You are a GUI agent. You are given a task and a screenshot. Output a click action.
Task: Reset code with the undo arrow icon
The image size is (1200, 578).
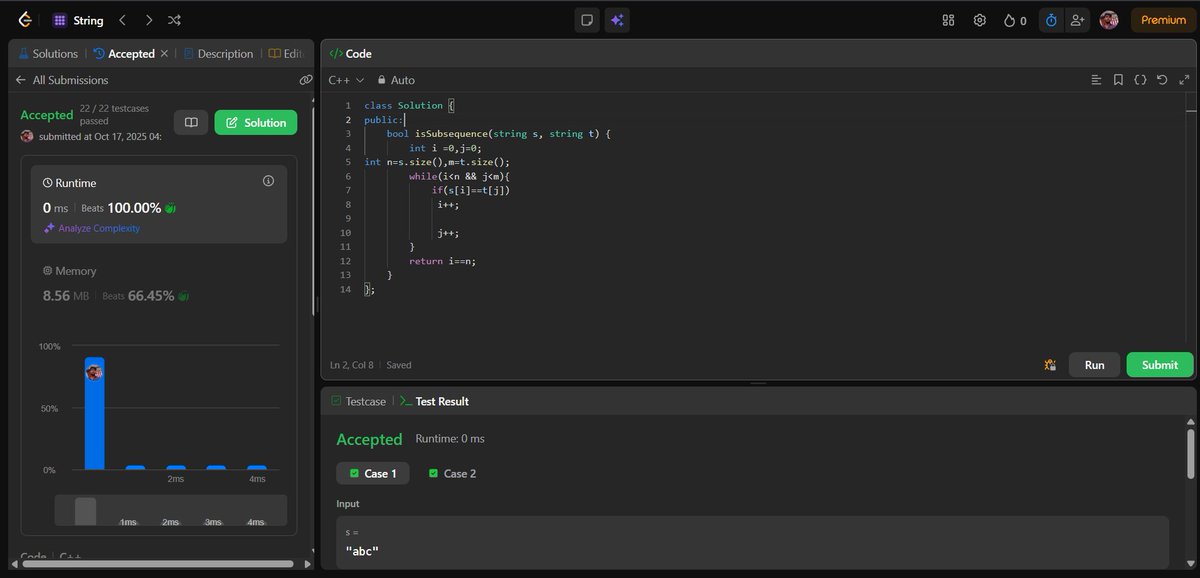coord(1162,80)
